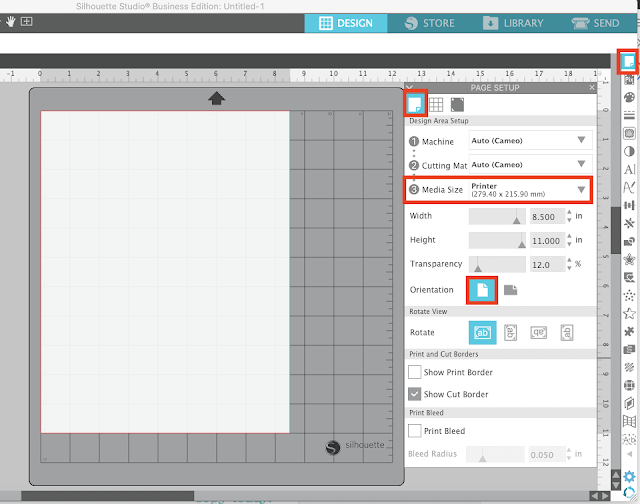Open the Machine dropdown
Image resolution: width=640 pixels, height=504 pixels.
[x=530, y=141]
